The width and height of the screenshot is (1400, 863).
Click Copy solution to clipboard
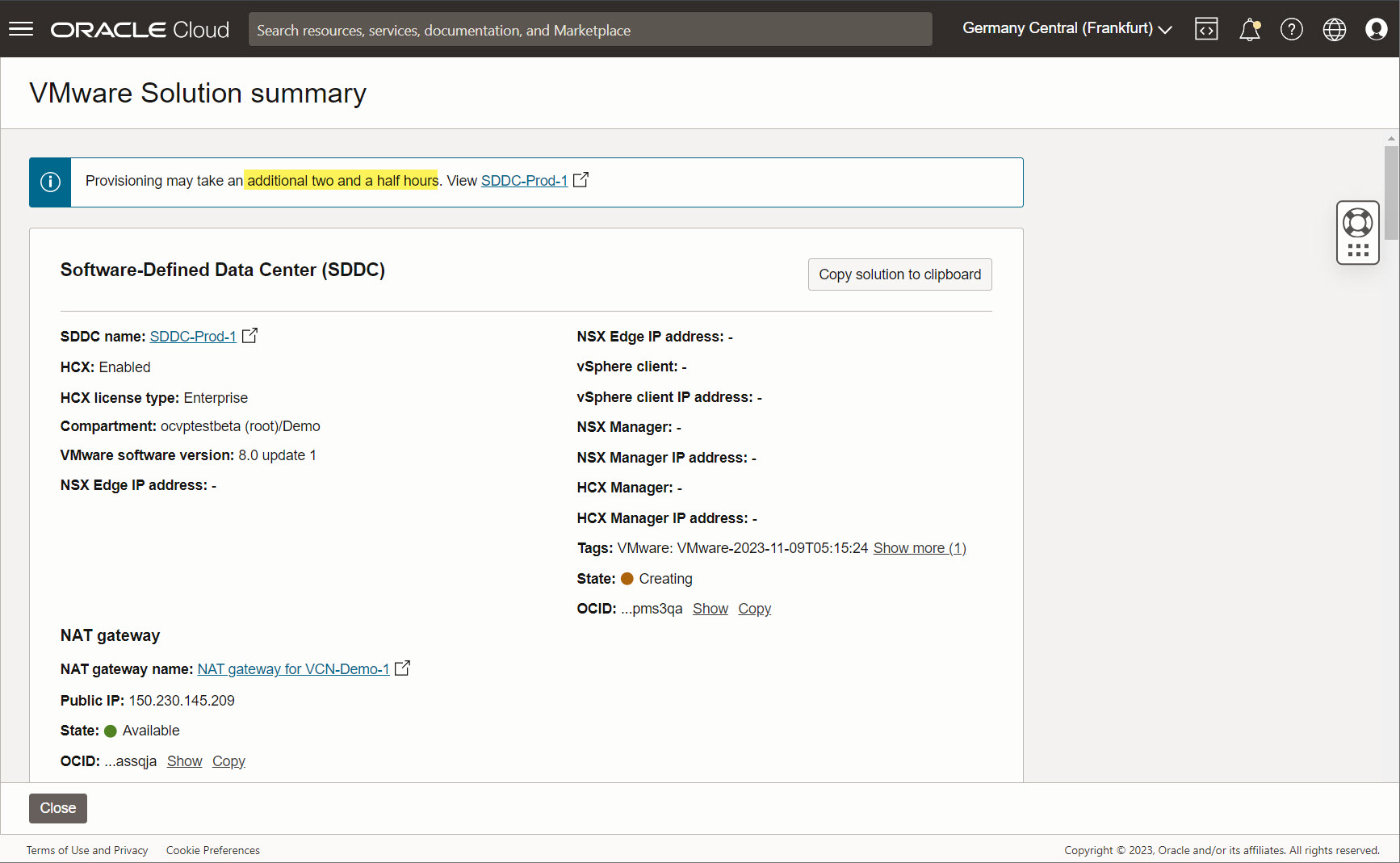coord(899,274)
